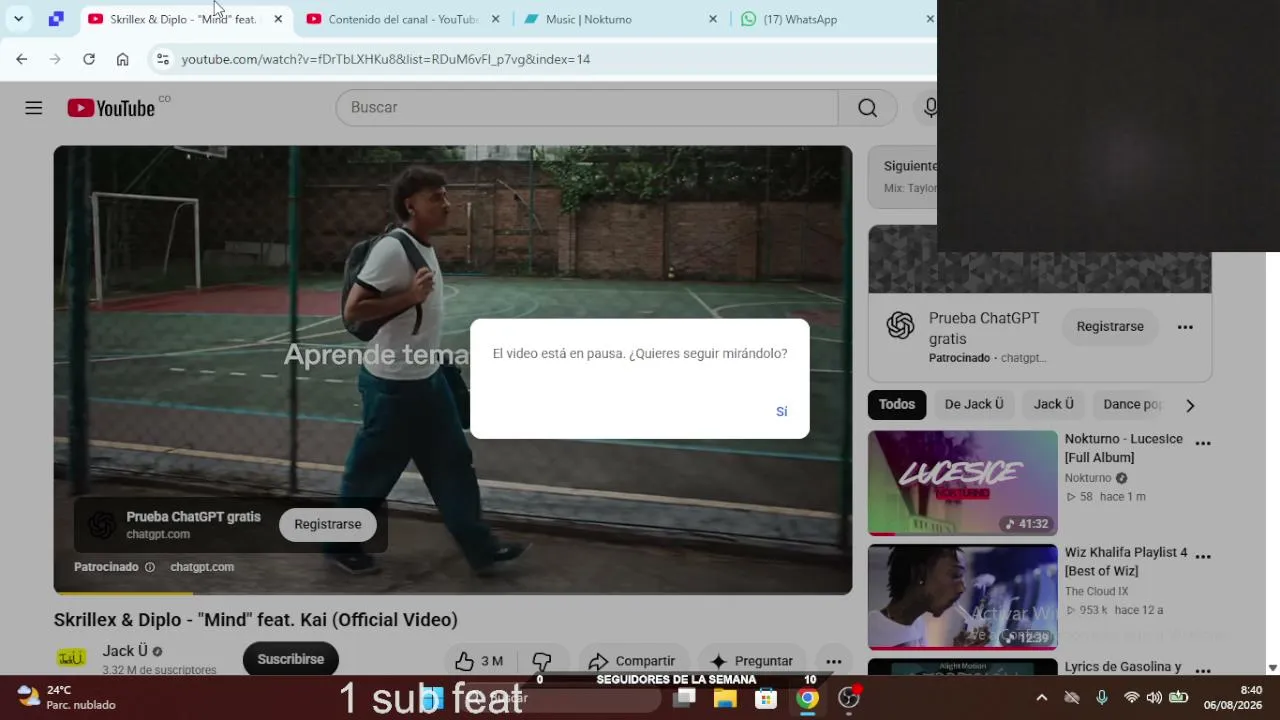Click the Nokturno - LucesIce [Full Album] title

point(1124,448)
